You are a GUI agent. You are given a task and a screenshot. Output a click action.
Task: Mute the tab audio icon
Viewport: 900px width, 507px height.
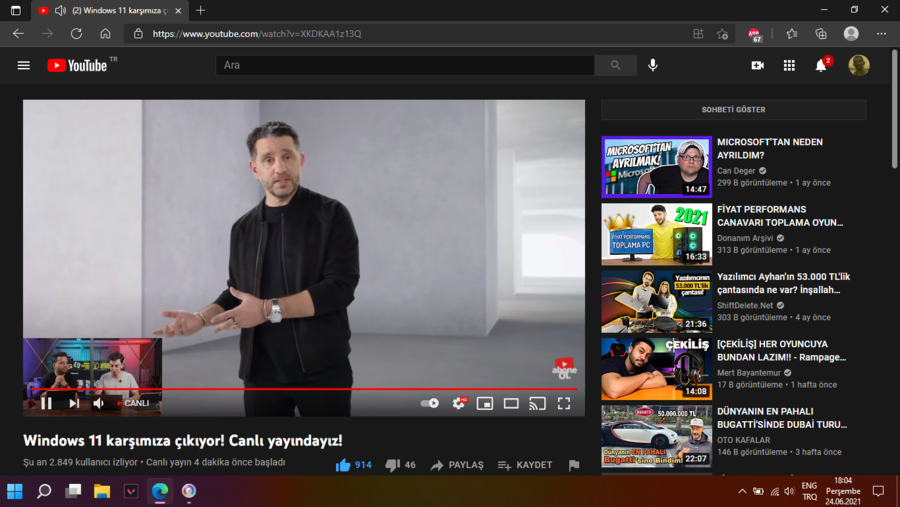click(x=60, y=10)
